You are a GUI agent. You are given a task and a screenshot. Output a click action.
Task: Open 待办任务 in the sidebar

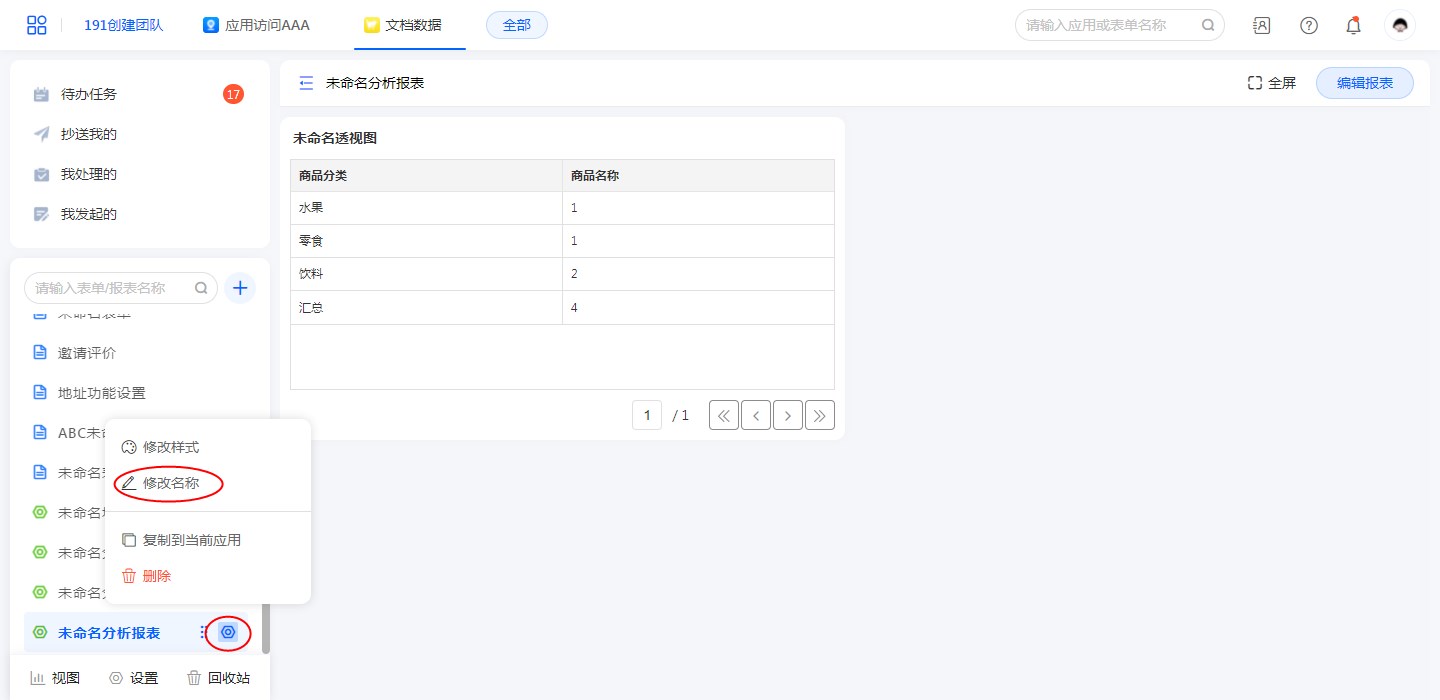pyautogui.click(x=88, y=94)
